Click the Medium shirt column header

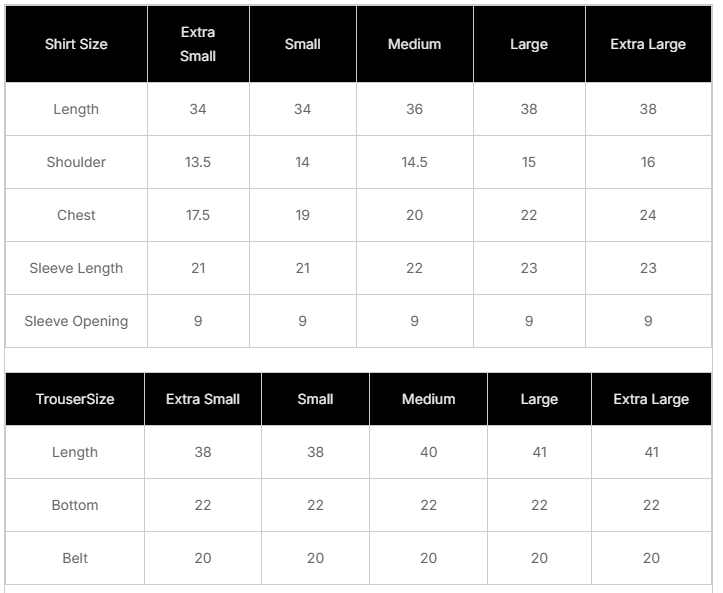click(414, 44)
